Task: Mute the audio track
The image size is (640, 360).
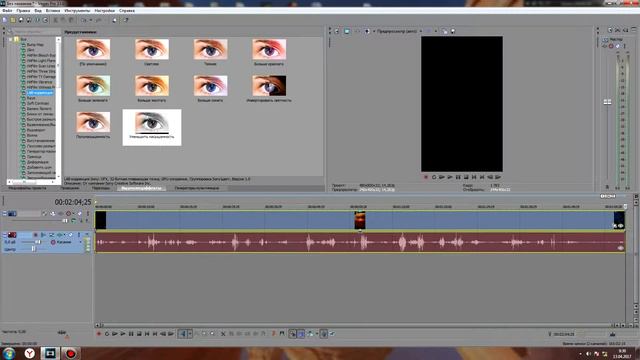Action: click(71, 235)
